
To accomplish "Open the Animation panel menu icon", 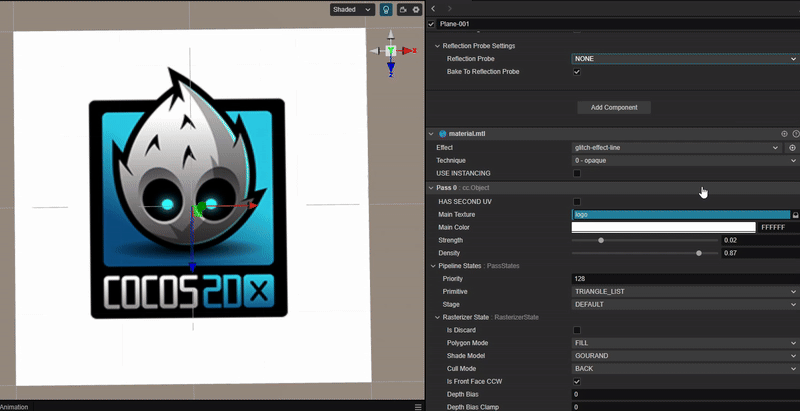I will (x=418, y=407).
